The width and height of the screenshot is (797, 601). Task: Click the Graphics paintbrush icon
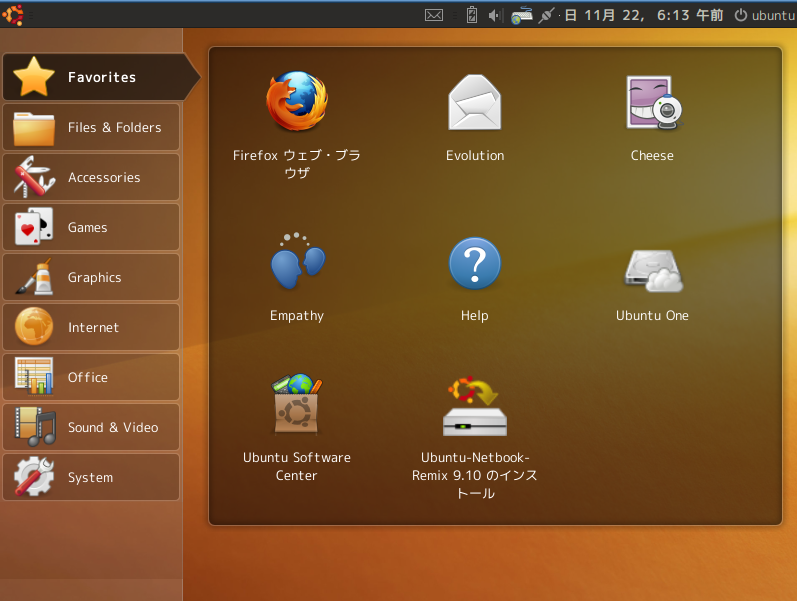coord(34,277)
